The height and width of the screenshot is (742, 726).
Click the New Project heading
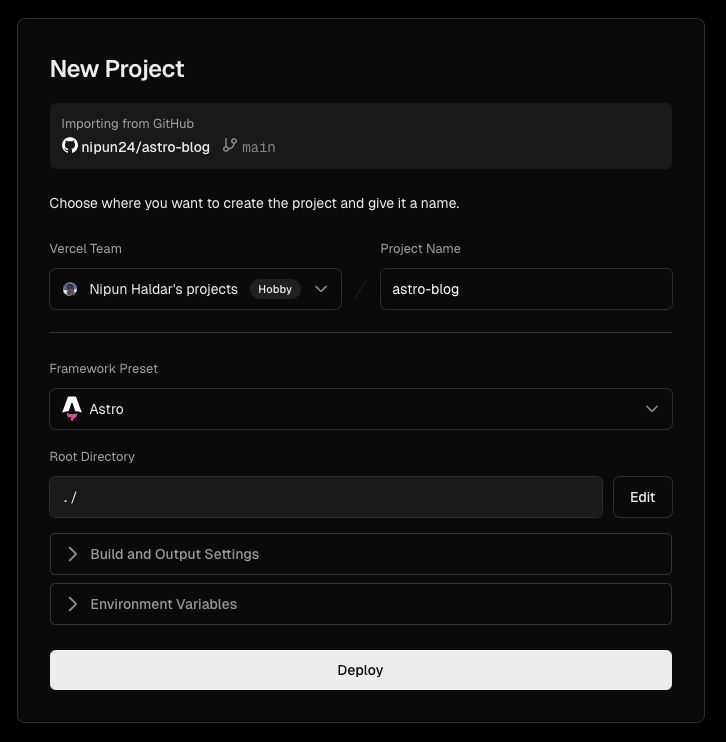tap(117, 69)
